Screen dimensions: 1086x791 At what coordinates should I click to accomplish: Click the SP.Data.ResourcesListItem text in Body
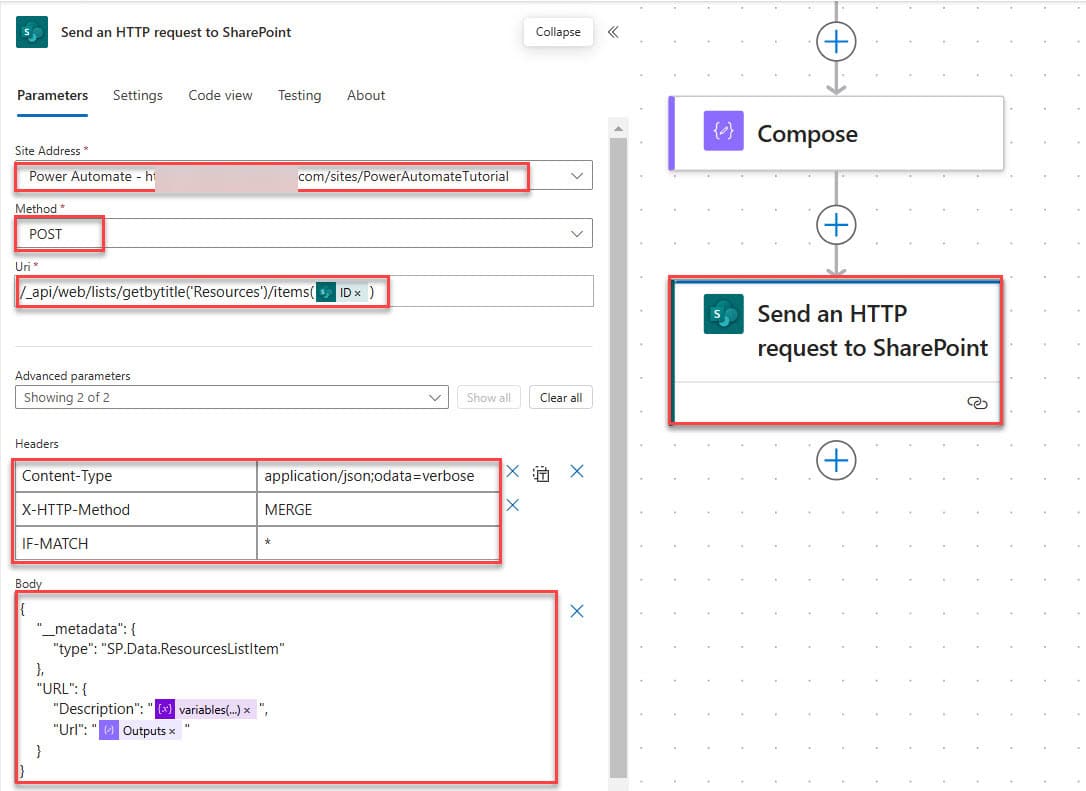tap(193, 649)
